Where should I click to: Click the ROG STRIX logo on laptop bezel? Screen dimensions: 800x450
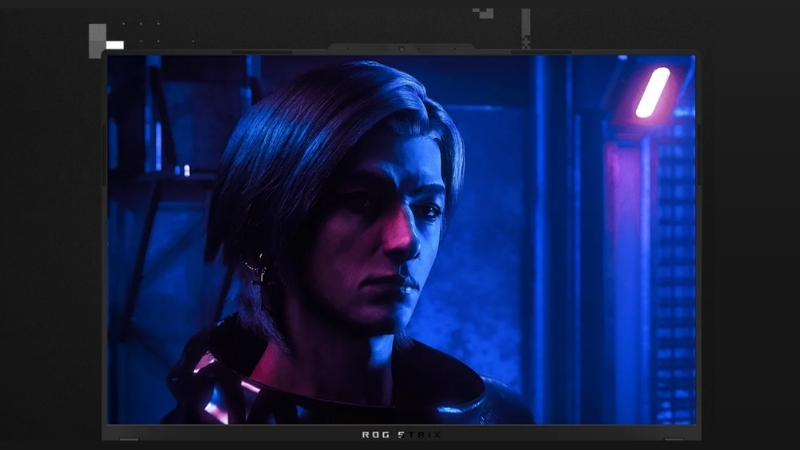(x=402, y=435)
